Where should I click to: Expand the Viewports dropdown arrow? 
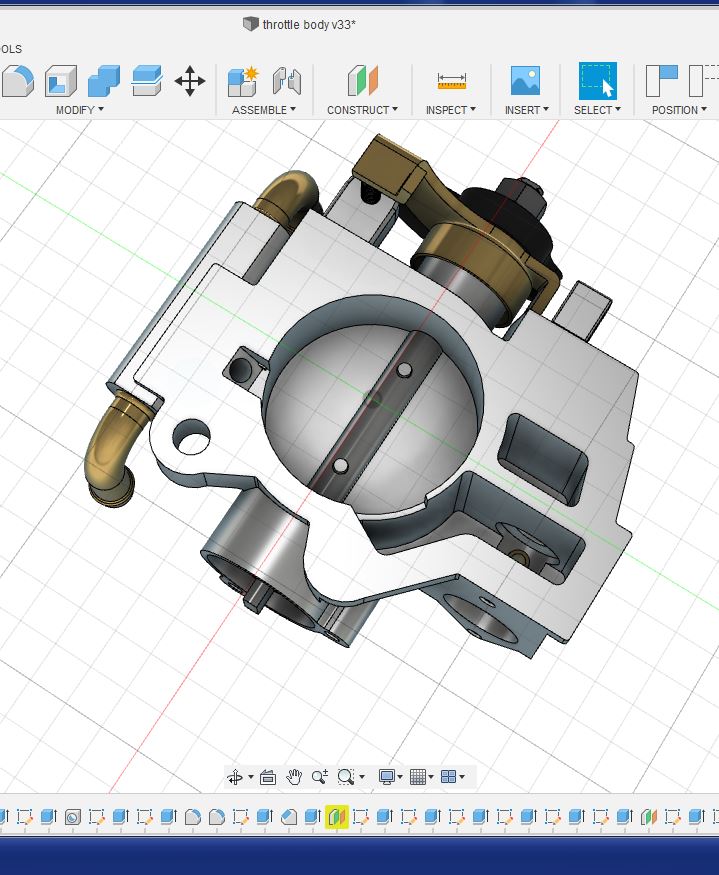point(462,777)
